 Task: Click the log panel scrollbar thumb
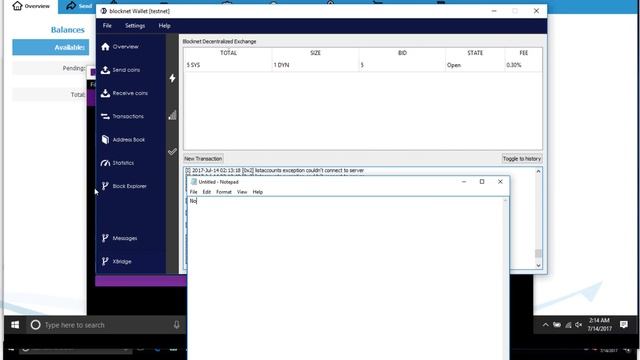[538, 253]
